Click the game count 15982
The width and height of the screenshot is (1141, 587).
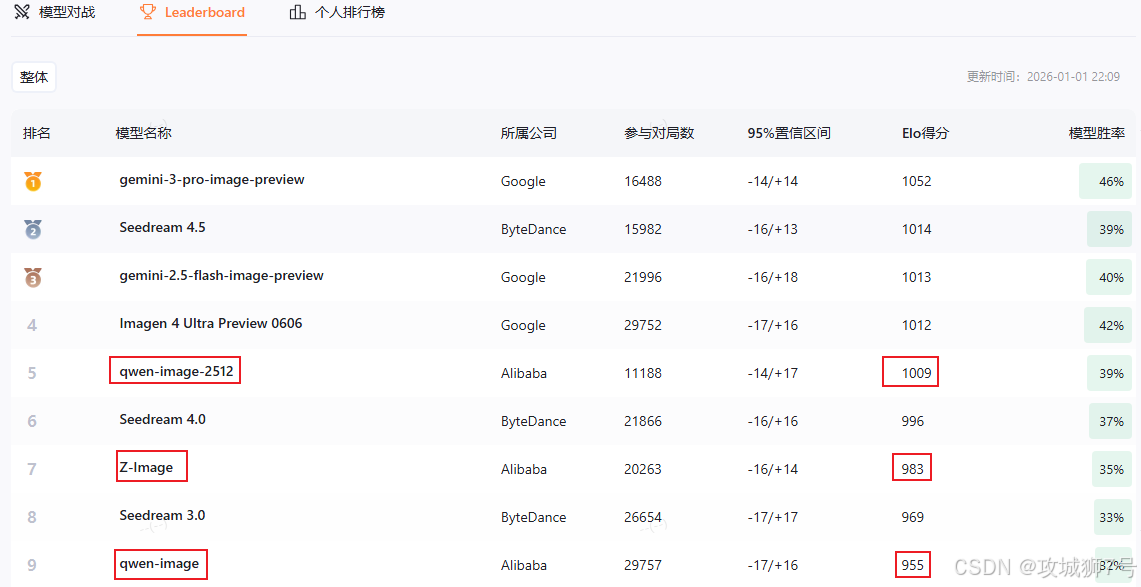click(x=643, y=229)
